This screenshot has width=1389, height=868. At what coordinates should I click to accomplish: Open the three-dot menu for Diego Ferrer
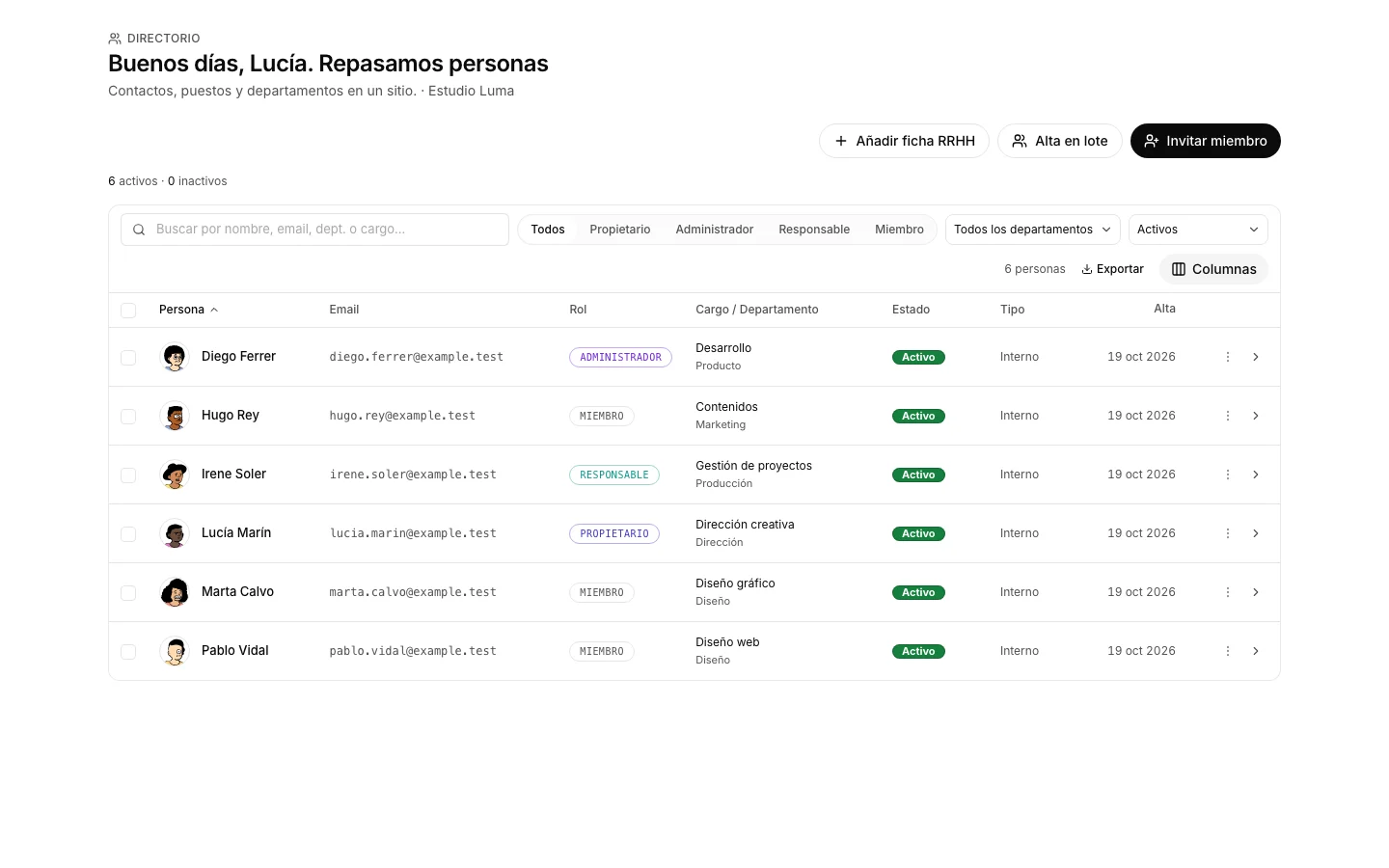click(1228, 357)
